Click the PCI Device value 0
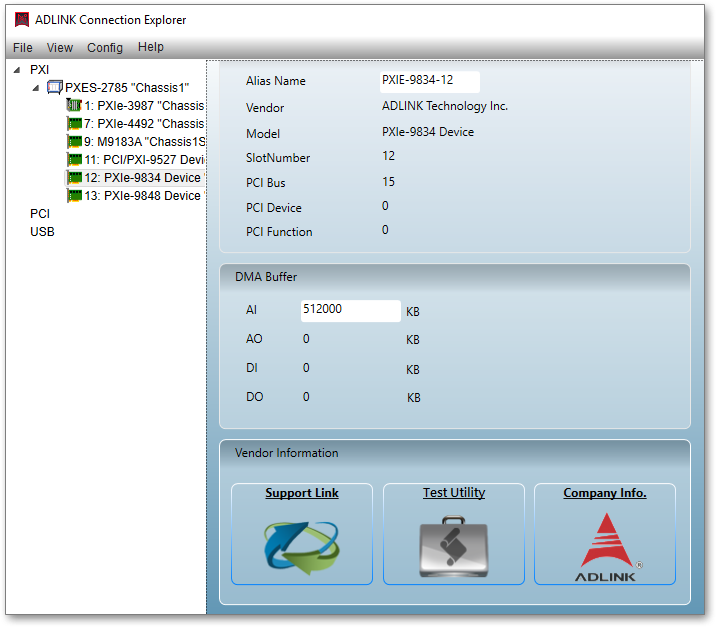Viewport: 716px width, 627px height. 385,206
